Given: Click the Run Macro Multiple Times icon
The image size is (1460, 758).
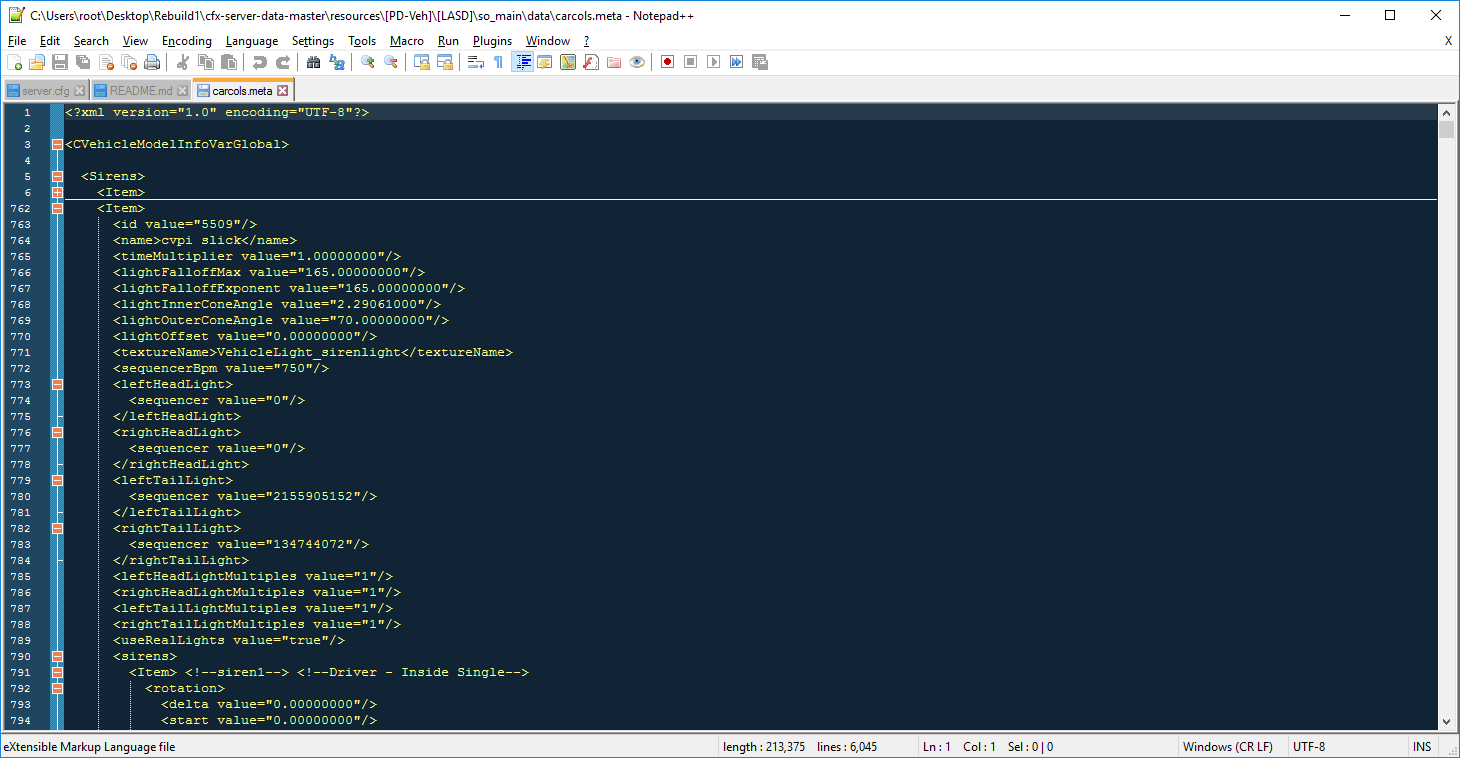Looking at the screenshot, I should (x=736, y=62).
